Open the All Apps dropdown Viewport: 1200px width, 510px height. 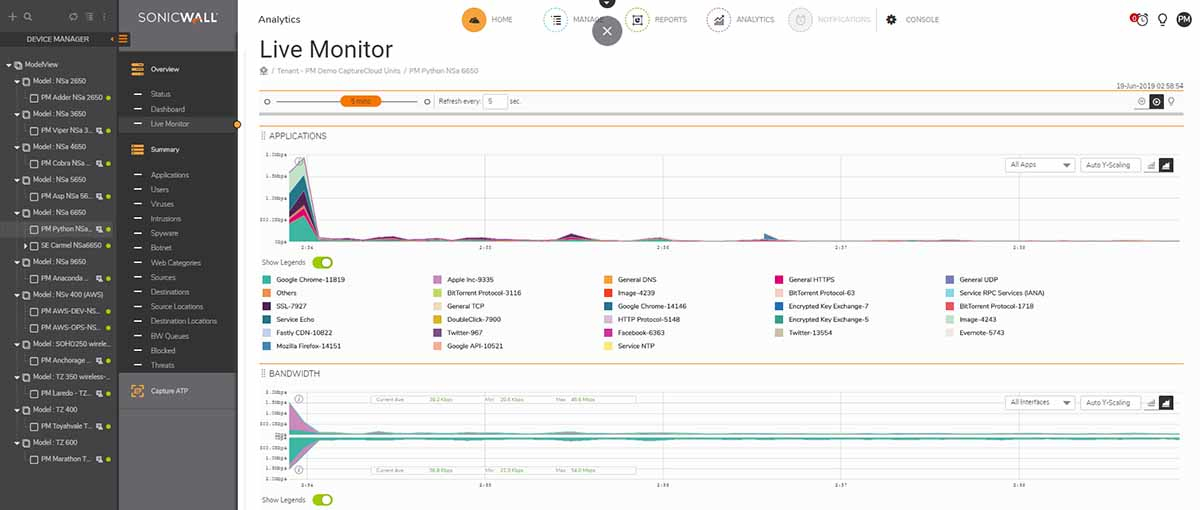click(x=1040, y=165)
